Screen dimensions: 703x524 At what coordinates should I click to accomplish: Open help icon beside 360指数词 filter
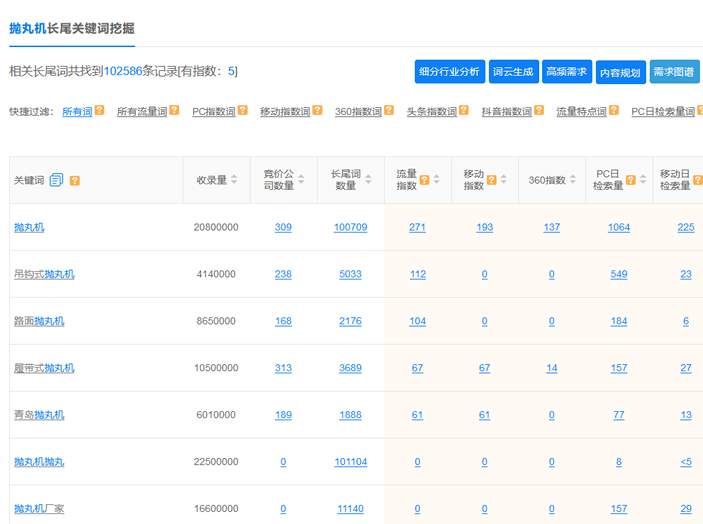pyautogui.click(x=389, y=110)
